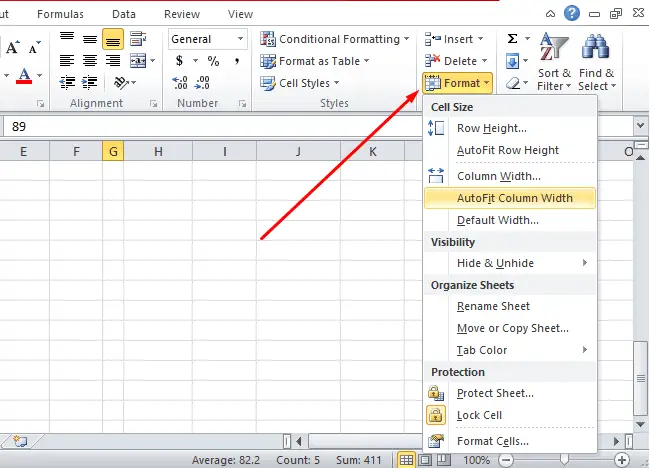The width and height of the screenshot is (650, 468).
Task: Choose Row Height menu item
Action: 510,128
